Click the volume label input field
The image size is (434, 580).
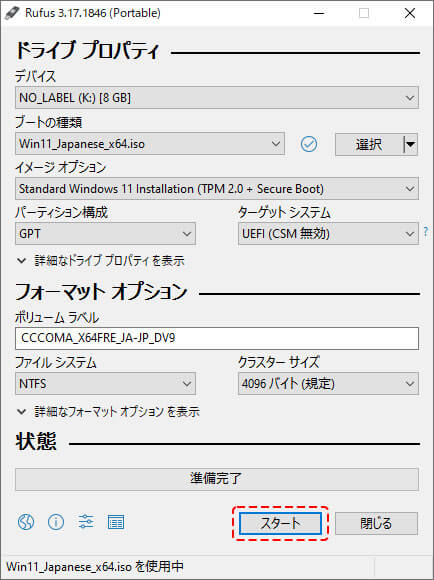coord(217,338)
